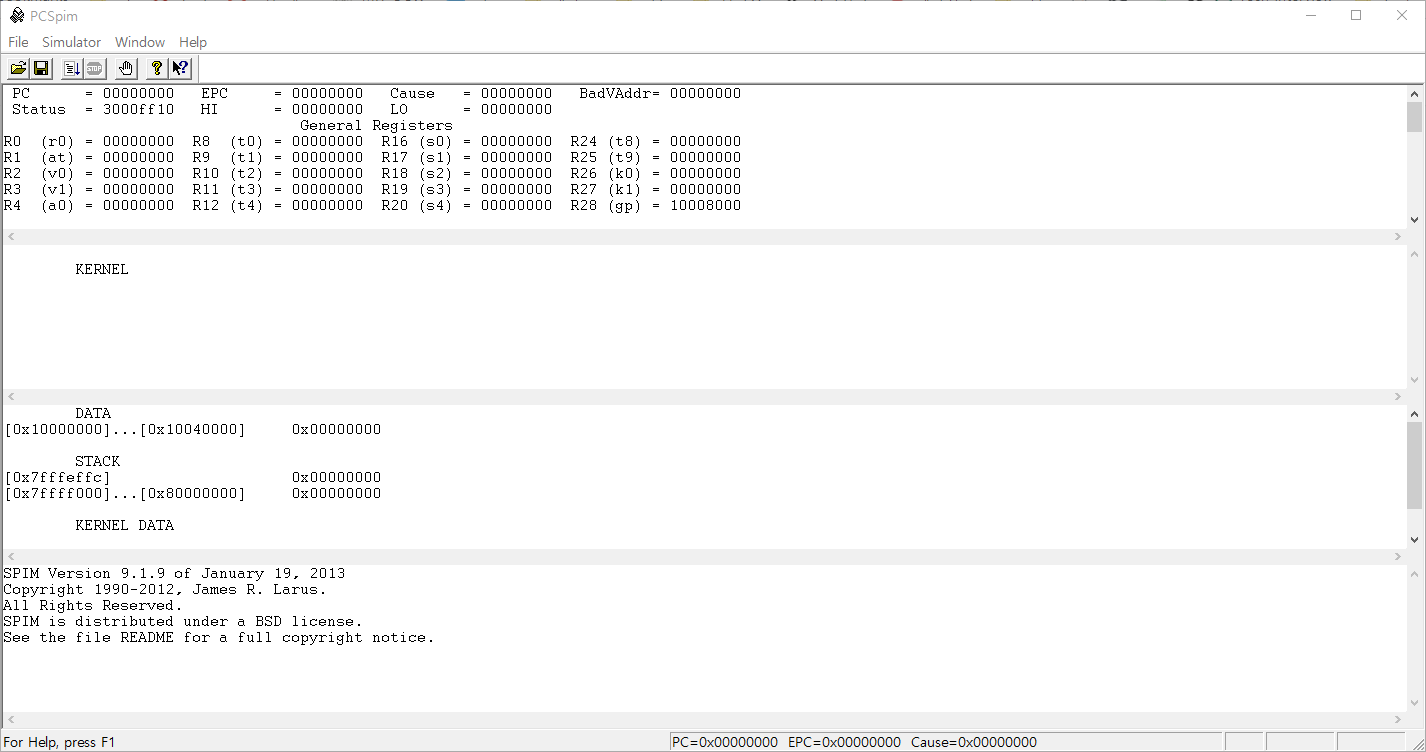Click EPC=0x00000000 in status bar
The width and height of the screenshot is (1426, 752).
844,742
